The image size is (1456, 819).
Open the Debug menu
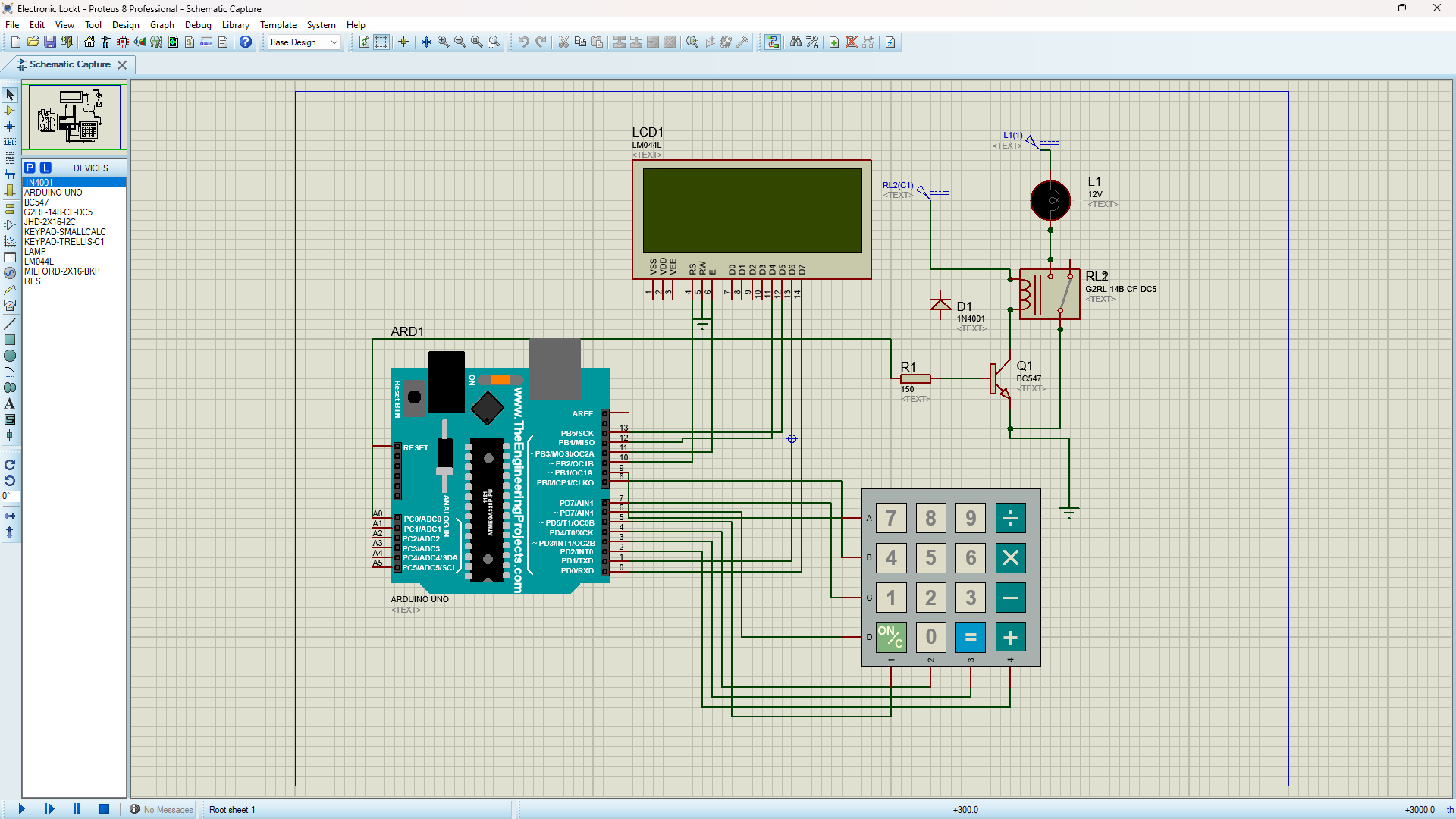(198, 24)
